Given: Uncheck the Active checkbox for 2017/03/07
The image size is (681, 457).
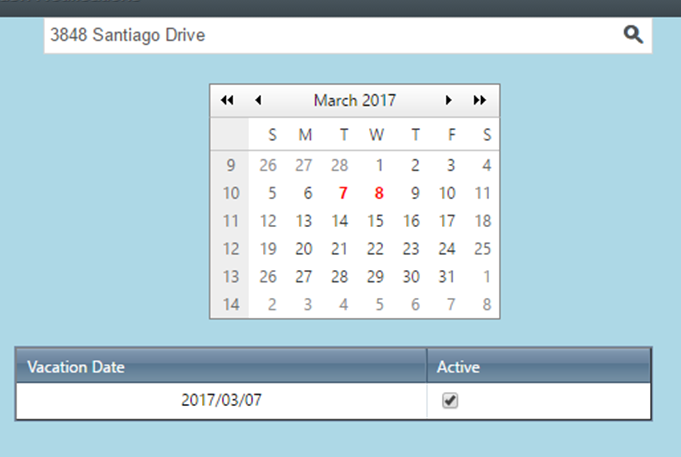Looking at the screenshot, I should 450,400.
